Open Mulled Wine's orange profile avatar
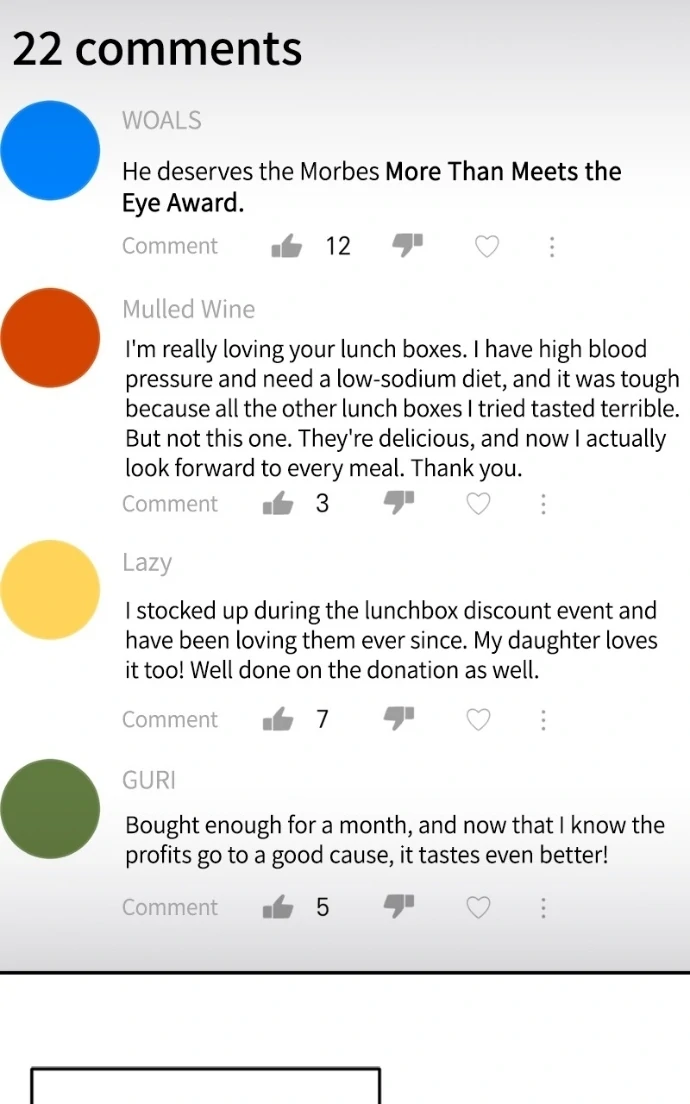 click(50, 337)
